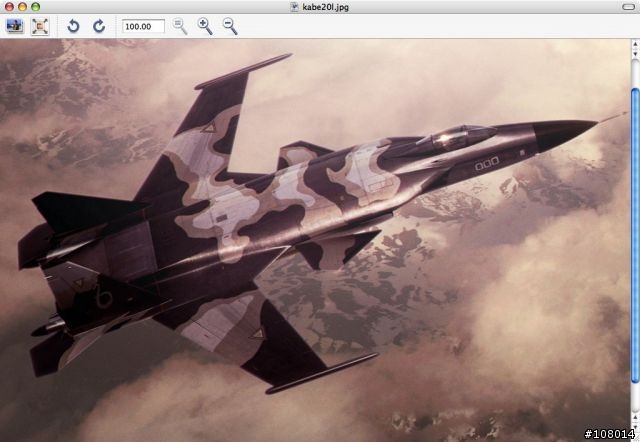Zoom the window with the green button
Screen dimensions: 640x442
click(x=36, y=7)
